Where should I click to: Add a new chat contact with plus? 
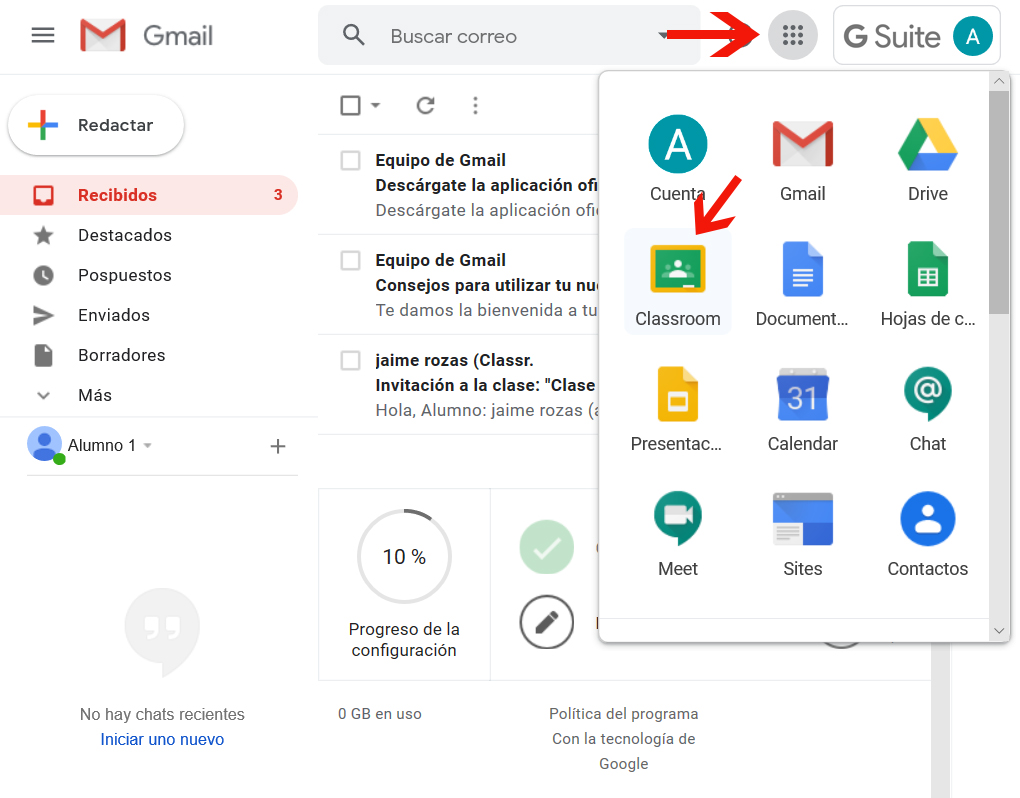(278, 446)
